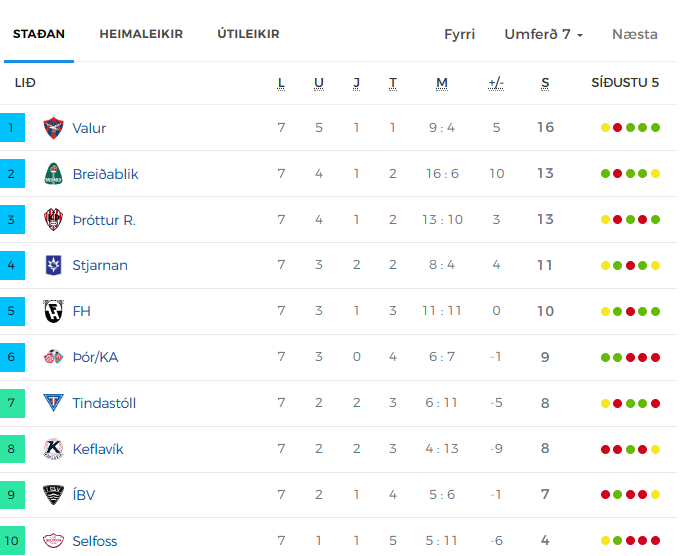Select the Staðan tab
This screenshot has height=556, width=680.
tap(39, 34)
